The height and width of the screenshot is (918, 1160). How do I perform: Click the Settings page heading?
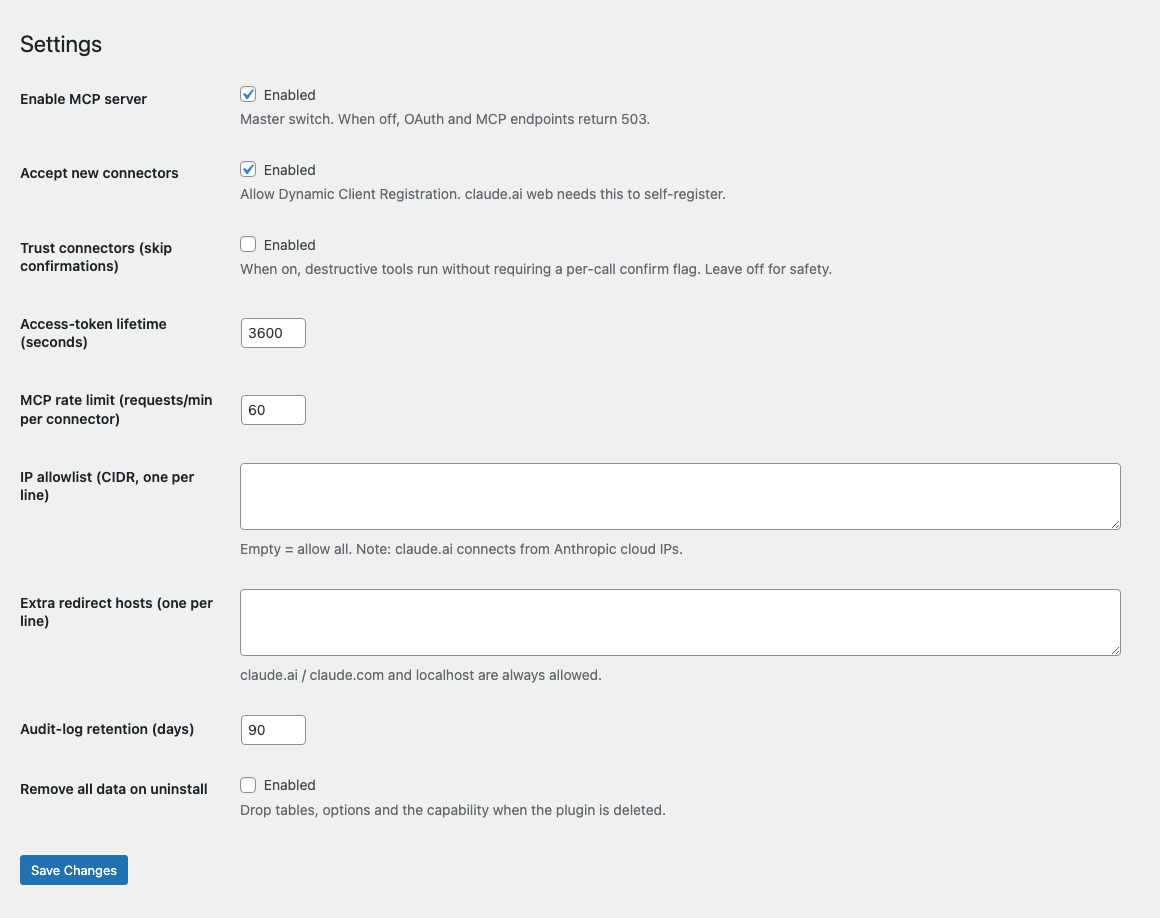tap(61, 44)
